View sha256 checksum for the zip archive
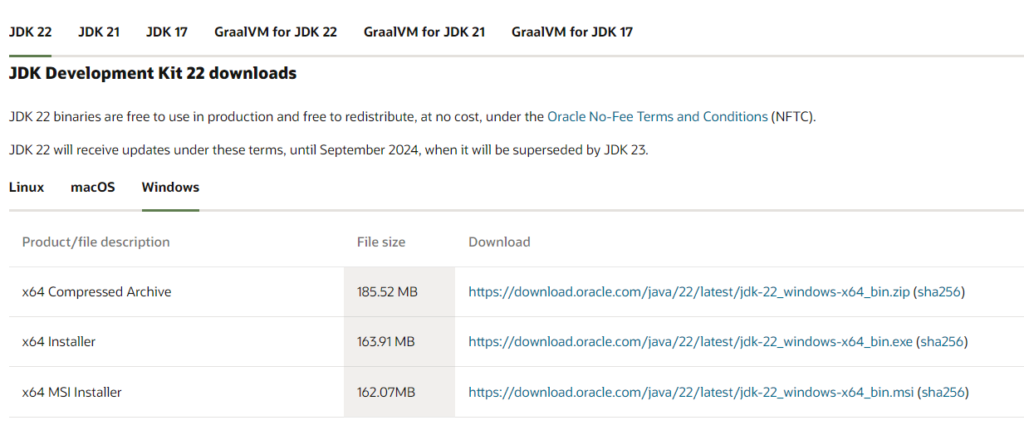The image size is (1024, 435). tap(940, 292)
